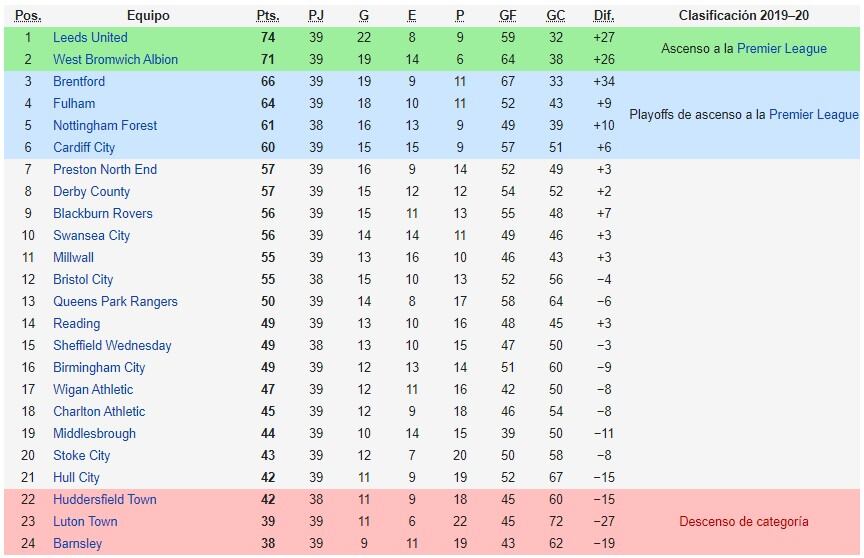Open Sheffield Wednesday team page
Screen dimensions: 864x558
(x=112, y=346)
